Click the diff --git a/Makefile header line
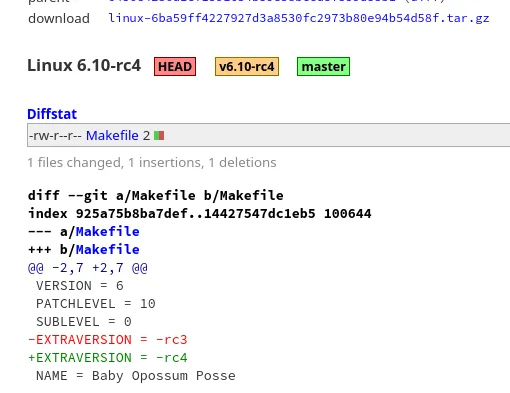The width and height of the screenshot is (510, 393). [156, 195]
